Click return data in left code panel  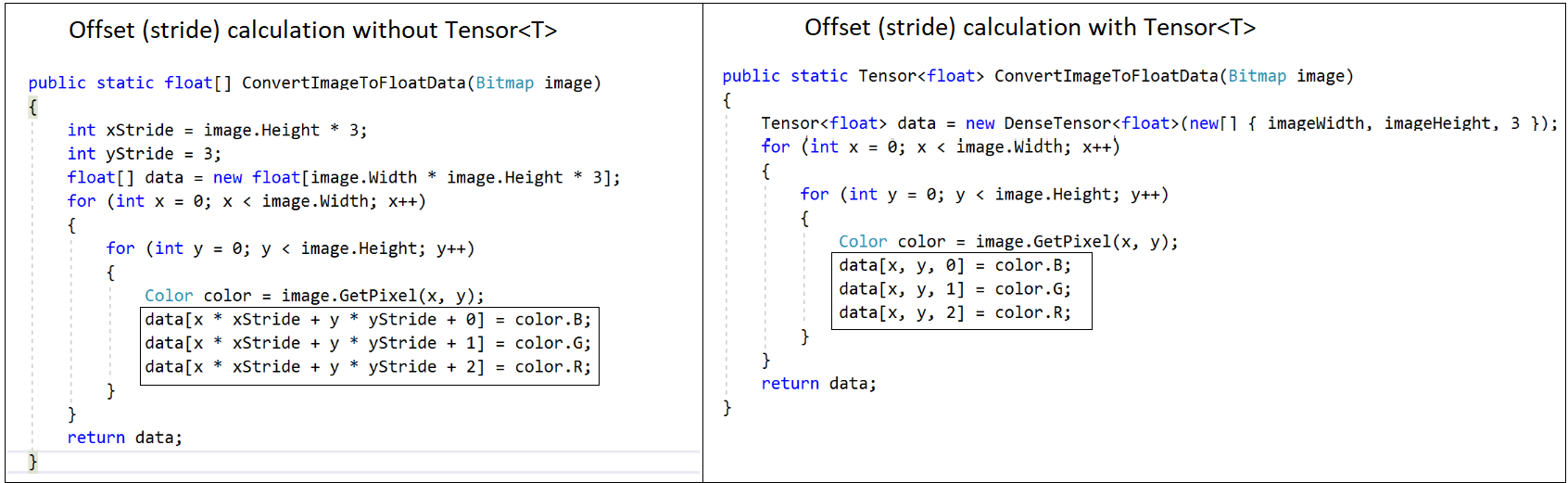point(125,438)
